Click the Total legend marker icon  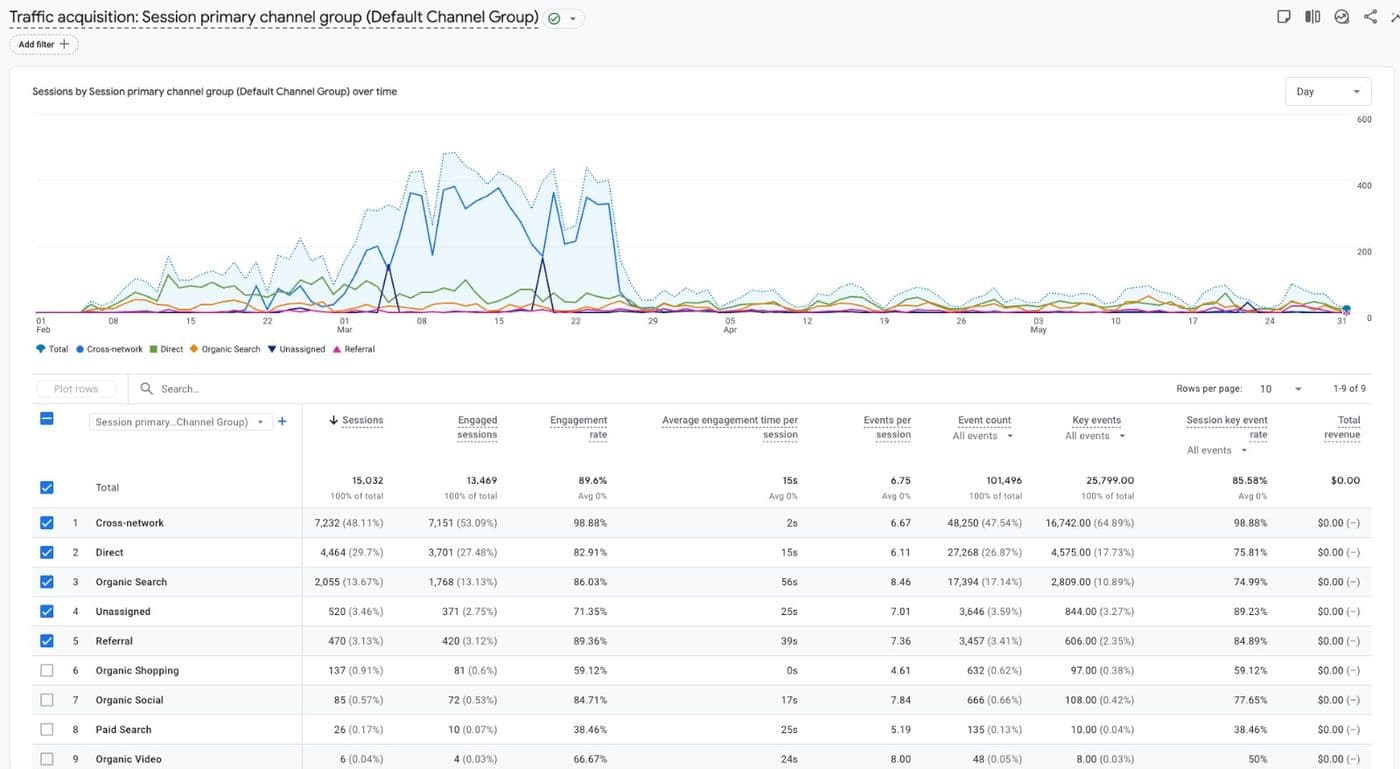coord(40,349)
